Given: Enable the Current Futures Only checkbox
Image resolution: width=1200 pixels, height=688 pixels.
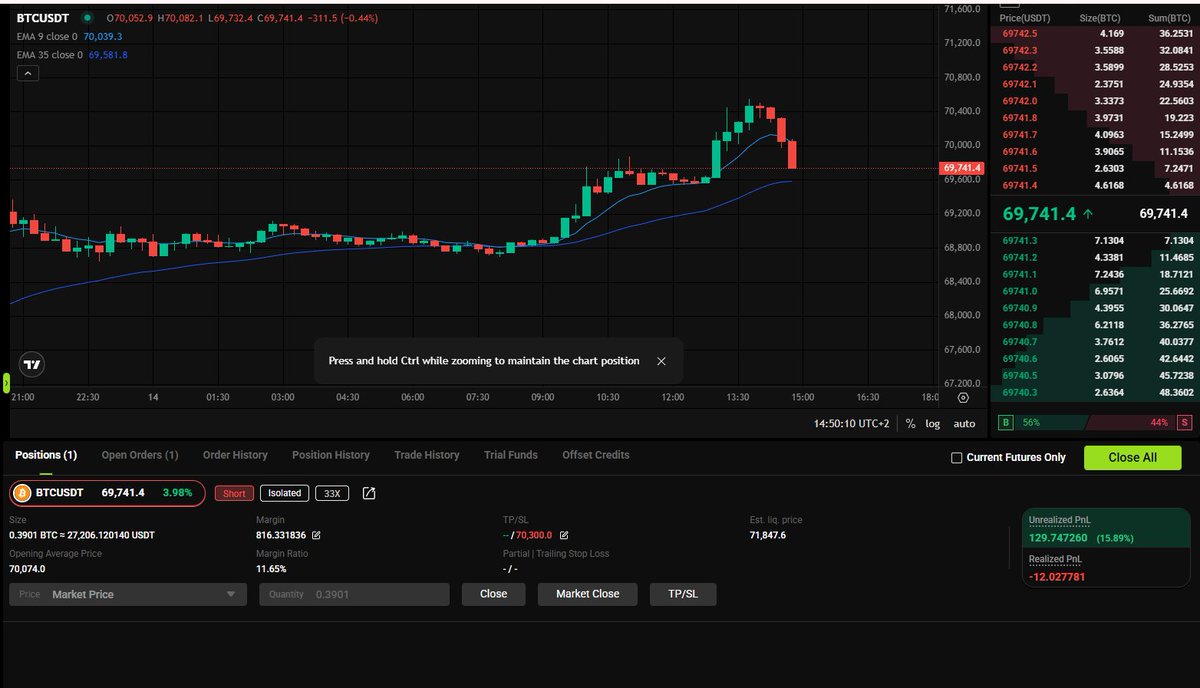Looking at the screenshot, I should [x=956, y=458].
